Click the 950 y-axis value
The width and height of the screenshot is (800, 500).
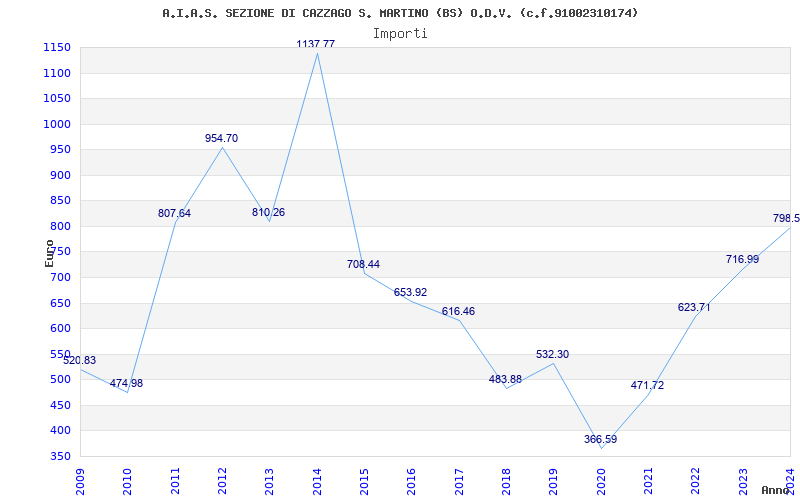(x=61, y=150)
